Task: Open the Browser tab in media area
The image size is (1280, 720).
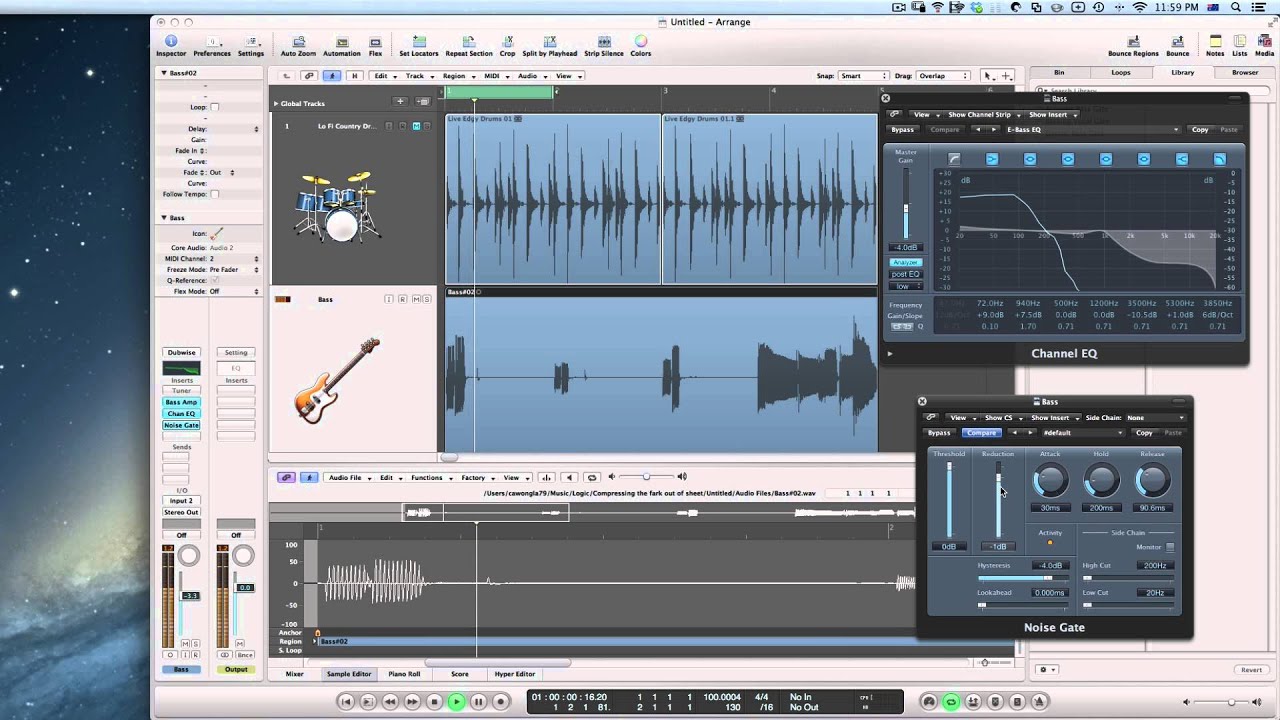Action: (x=1245, y=72)
